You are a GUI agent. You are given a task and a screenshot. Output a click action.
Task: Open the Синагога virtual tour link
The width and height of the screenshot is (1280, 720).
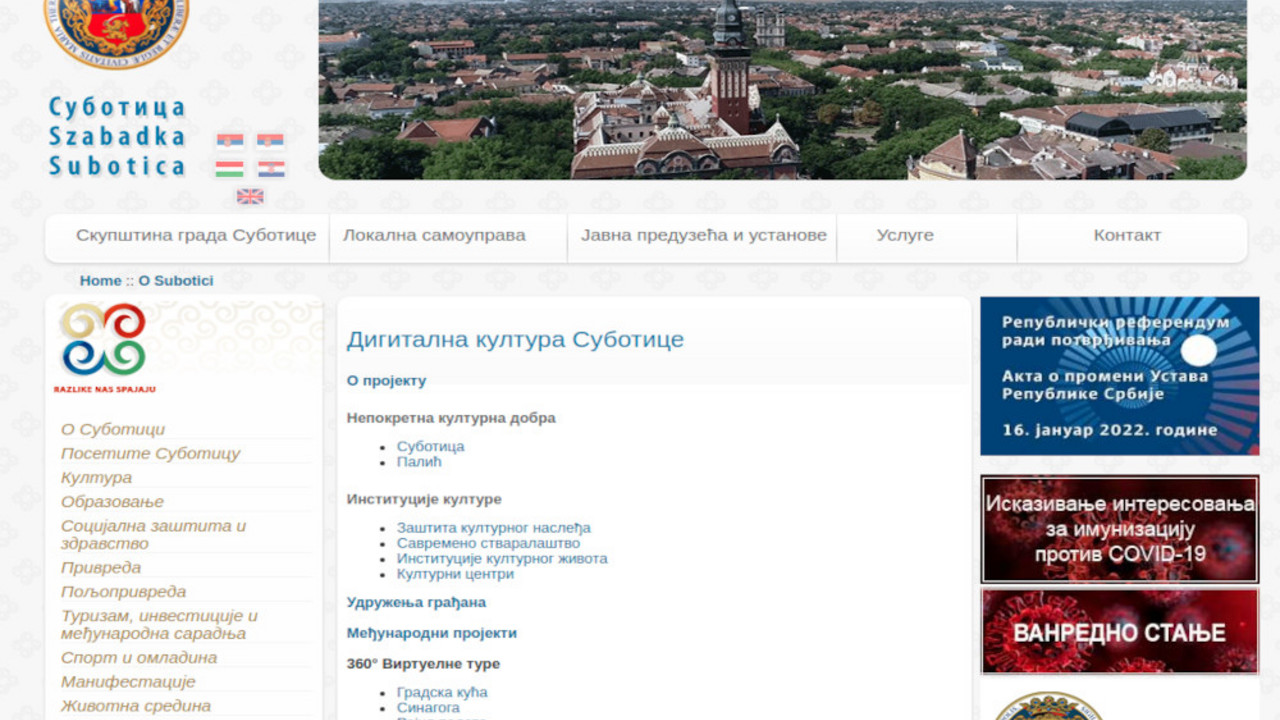428,708
